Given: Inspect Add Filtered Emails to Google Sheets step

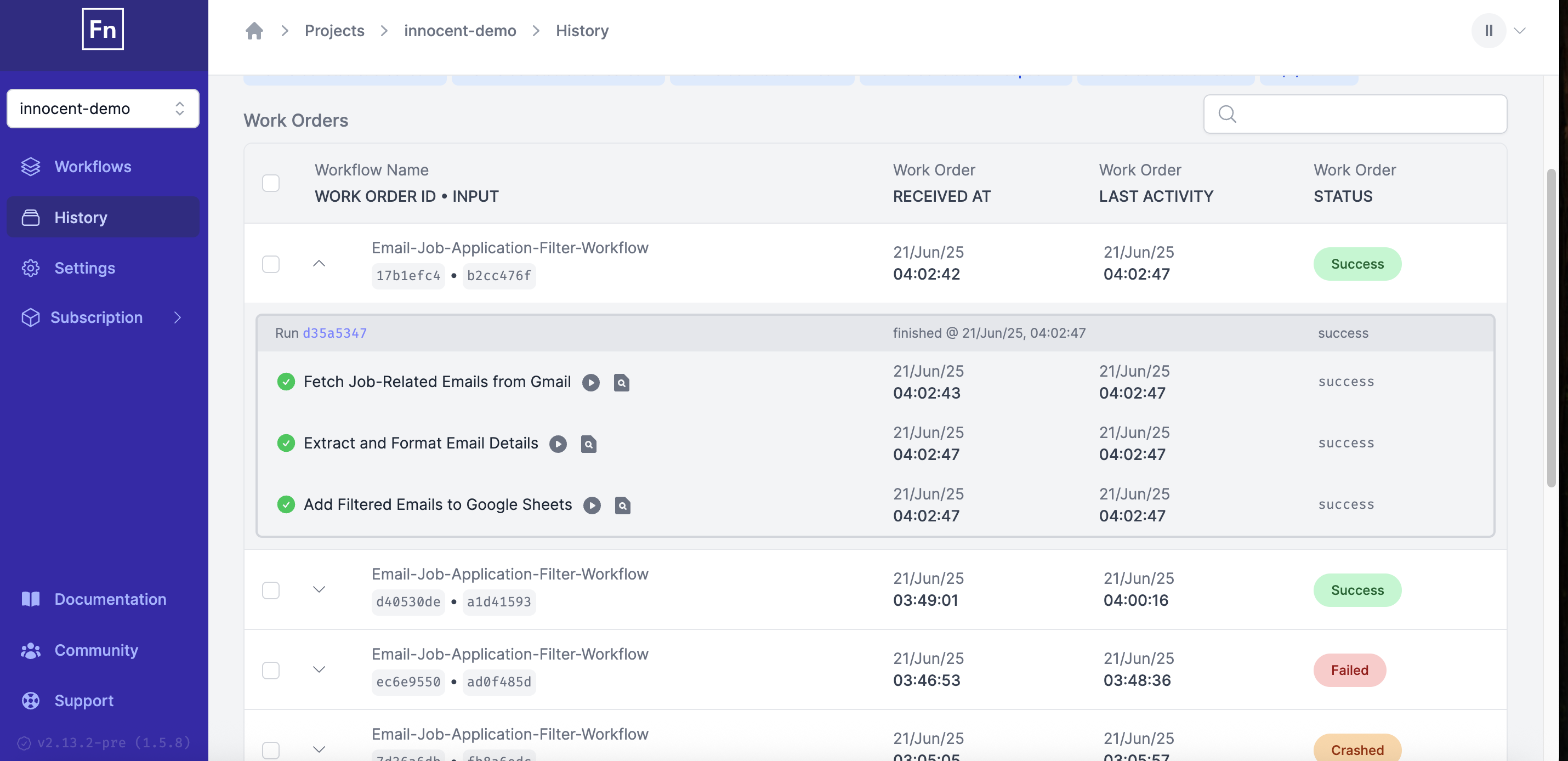Looking at the screenshot, I should (x=623, y=506).
